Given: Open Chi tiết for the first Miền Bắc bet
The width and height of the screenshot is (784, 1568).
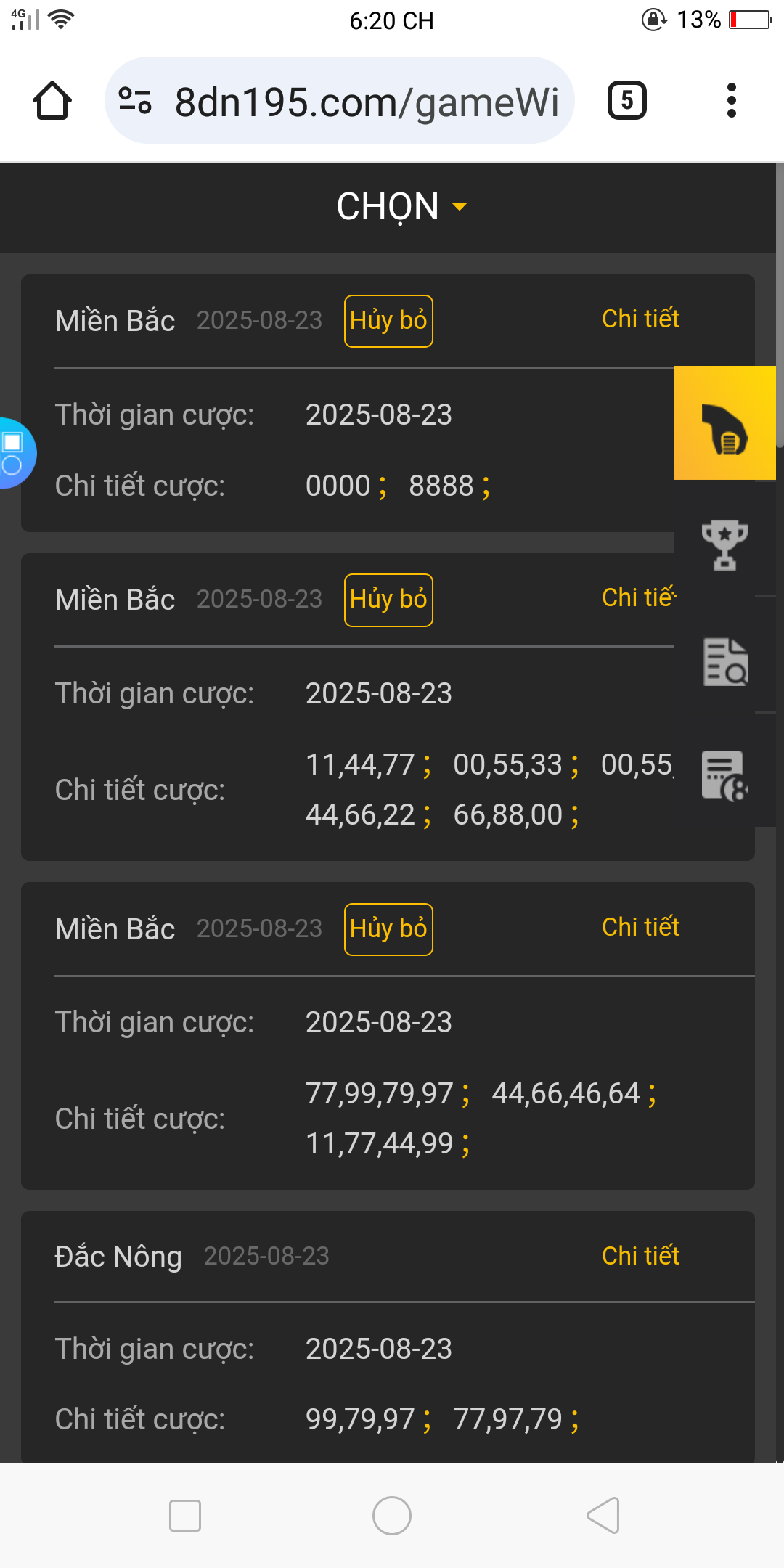Looking at the screenshot, I should click(x=640, y=319).
